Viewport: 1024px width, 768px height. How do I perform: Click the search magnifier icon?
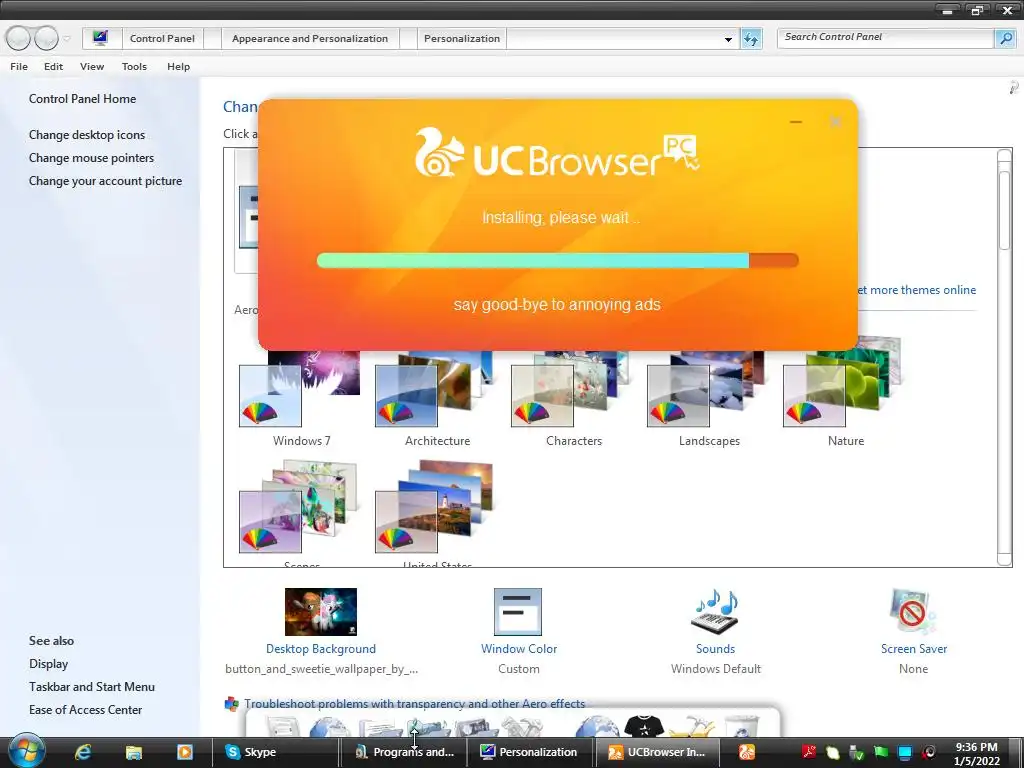pyautogui.click(x=1004, y=39)
